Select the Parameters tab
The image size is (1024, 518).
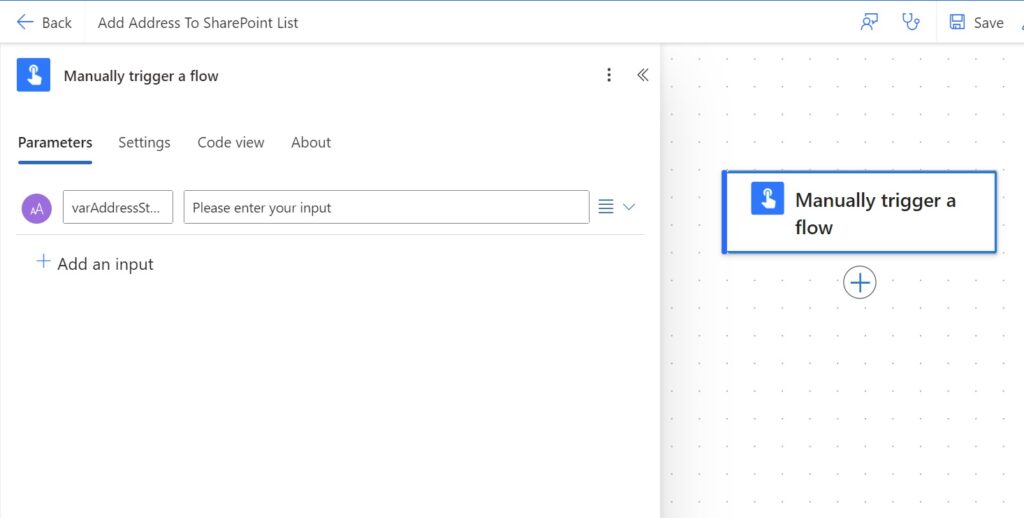[55, 142]
